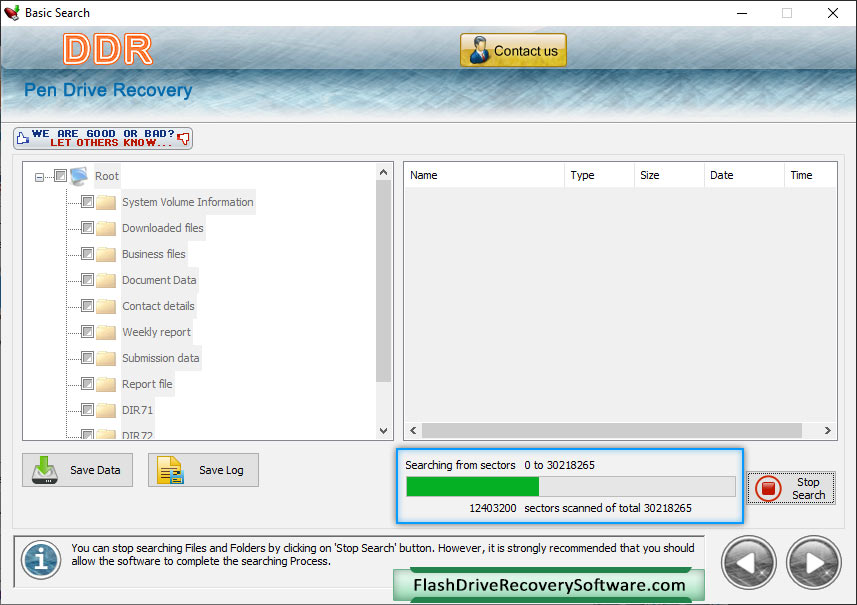Toggle the Root checkbox

tap(60, 175)
